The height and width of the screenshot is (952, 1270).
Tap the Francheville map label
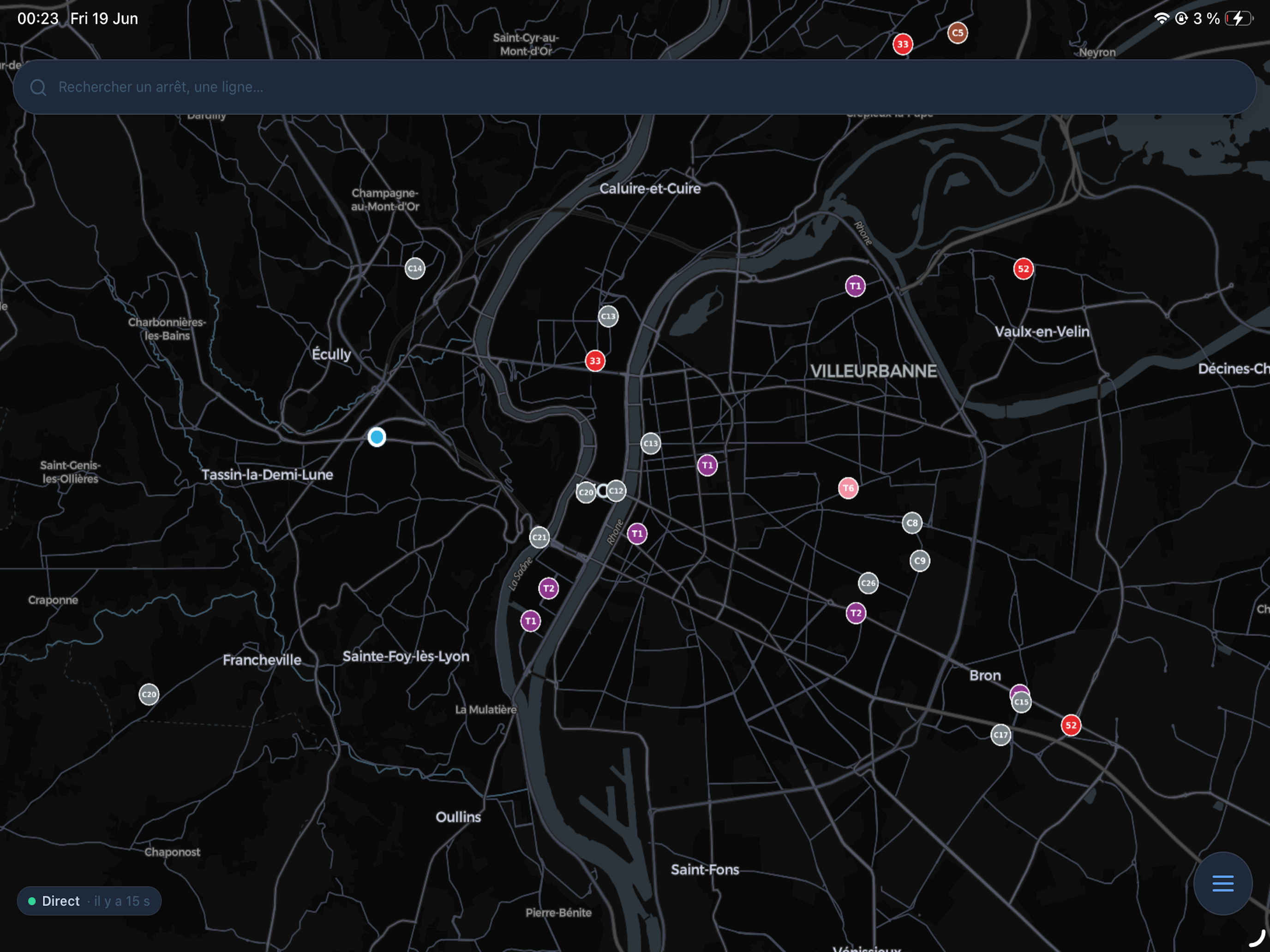[262, 660]
